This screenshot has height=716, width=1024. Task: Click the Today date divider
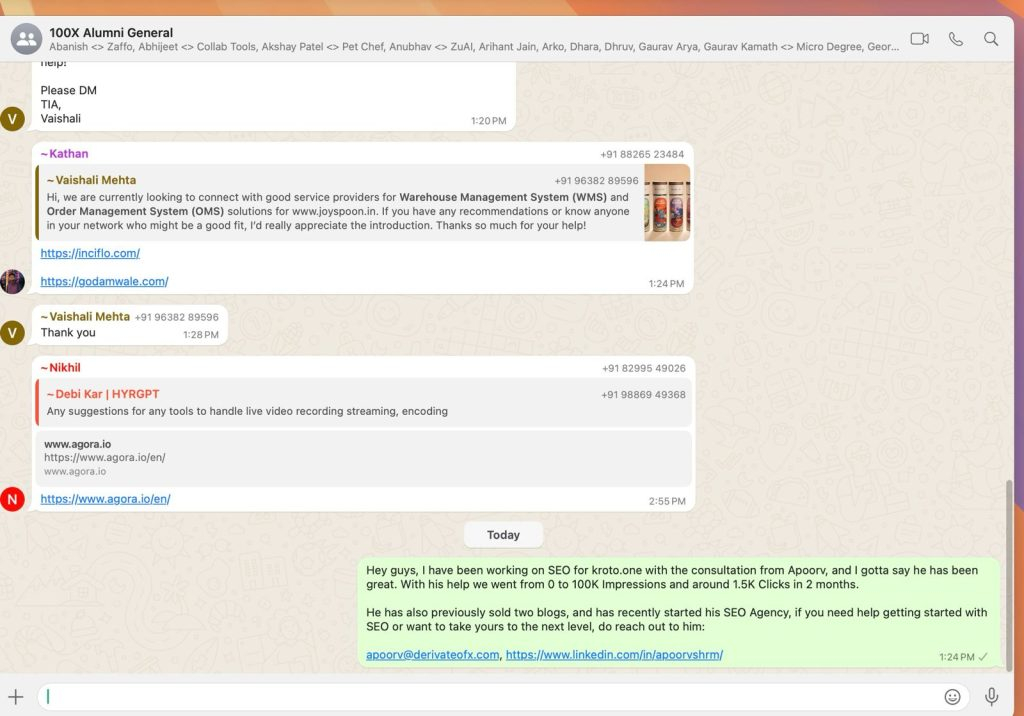pyautogui.click(x=503, y=534)
